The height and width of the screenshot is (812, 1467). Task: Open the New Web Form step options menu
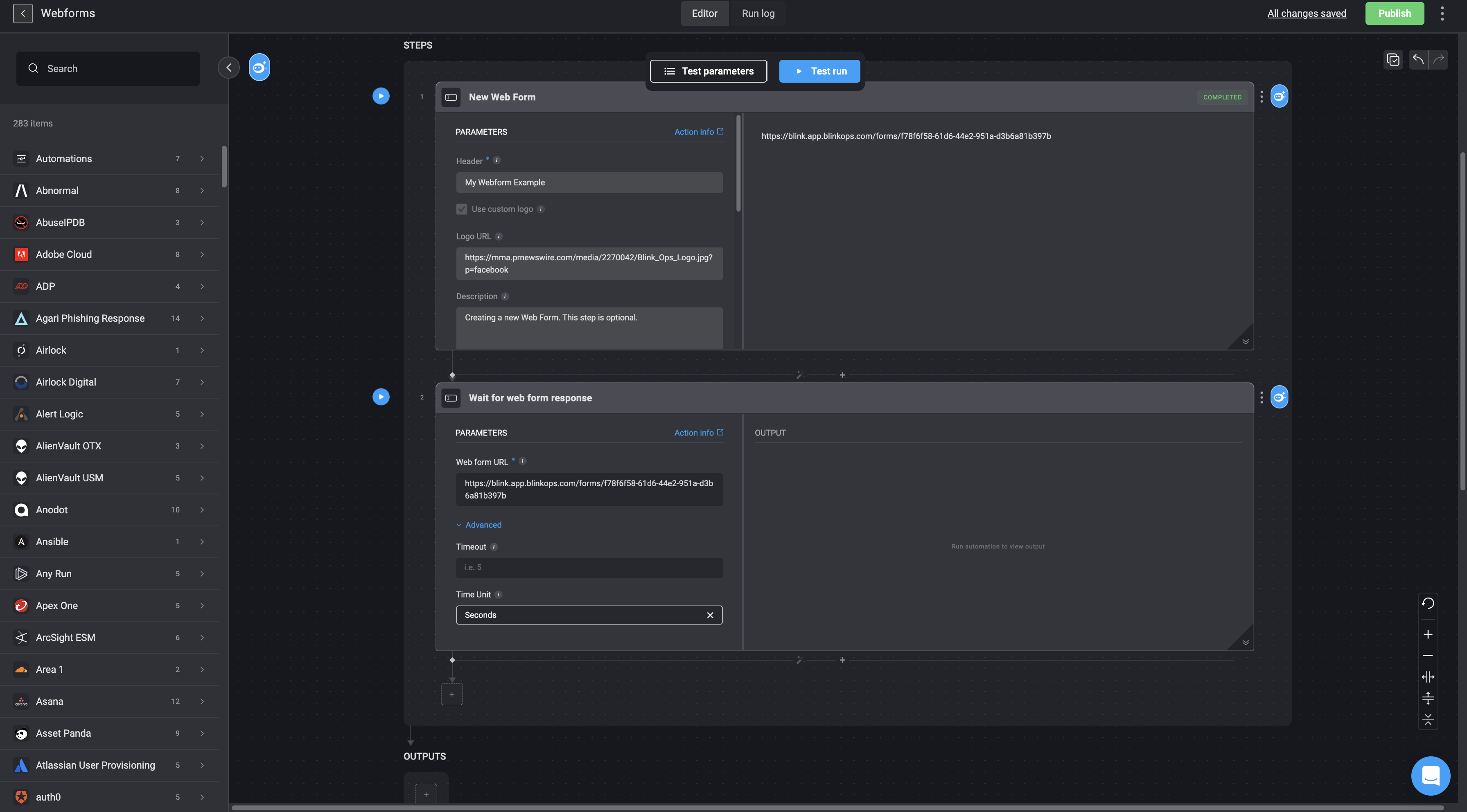(x=1262, y=97)
